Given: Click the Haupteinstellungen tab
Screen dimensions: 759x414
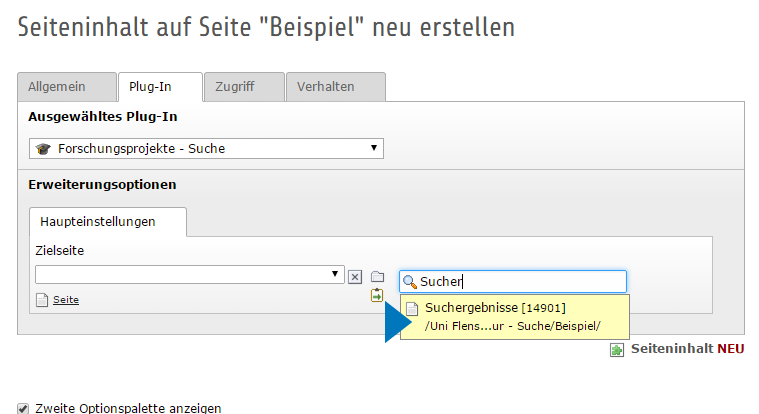Looking at the screenshot, I should tap(98, 221).
